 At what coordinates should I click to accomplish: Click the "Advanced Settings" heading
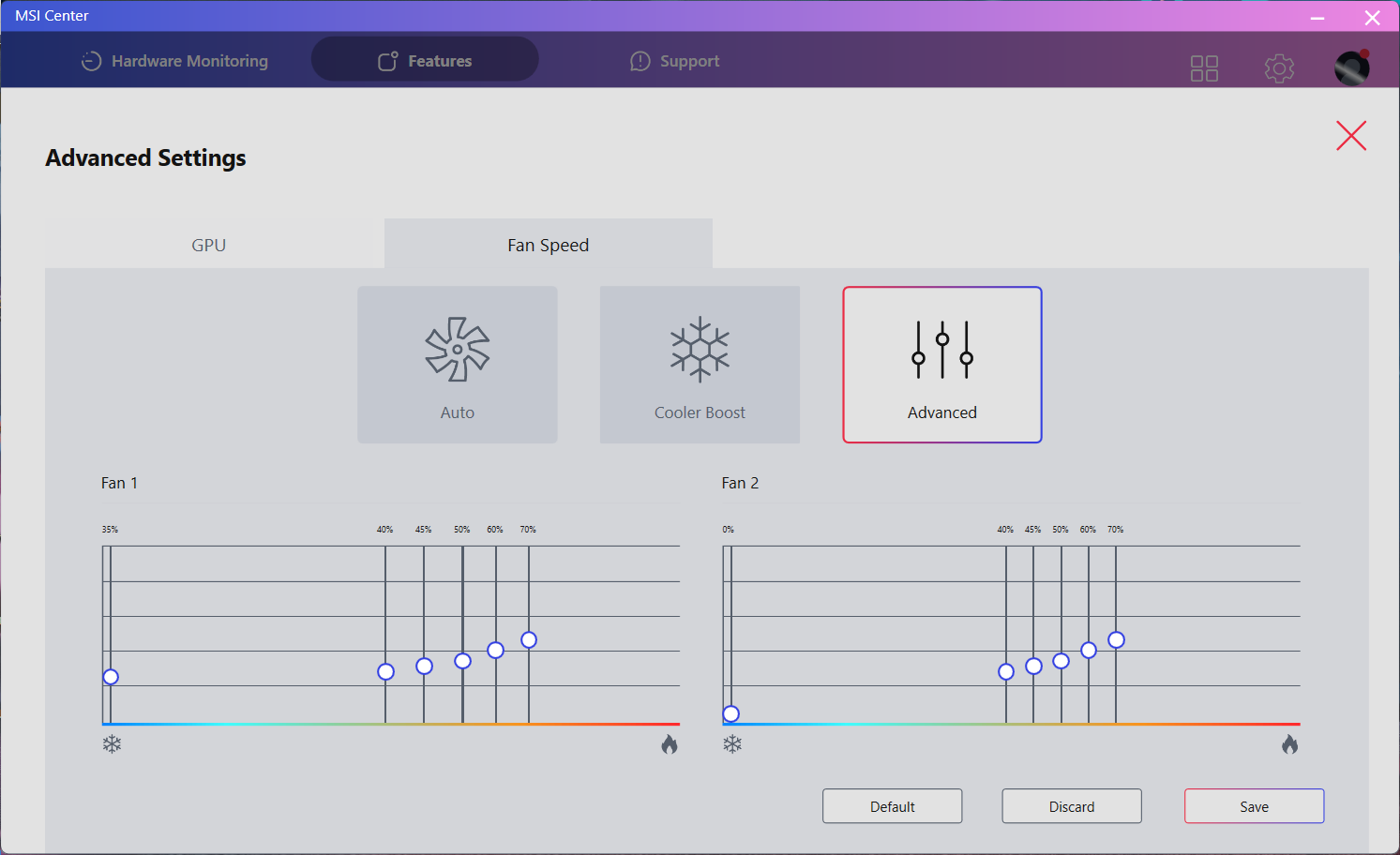coord(146,157)
